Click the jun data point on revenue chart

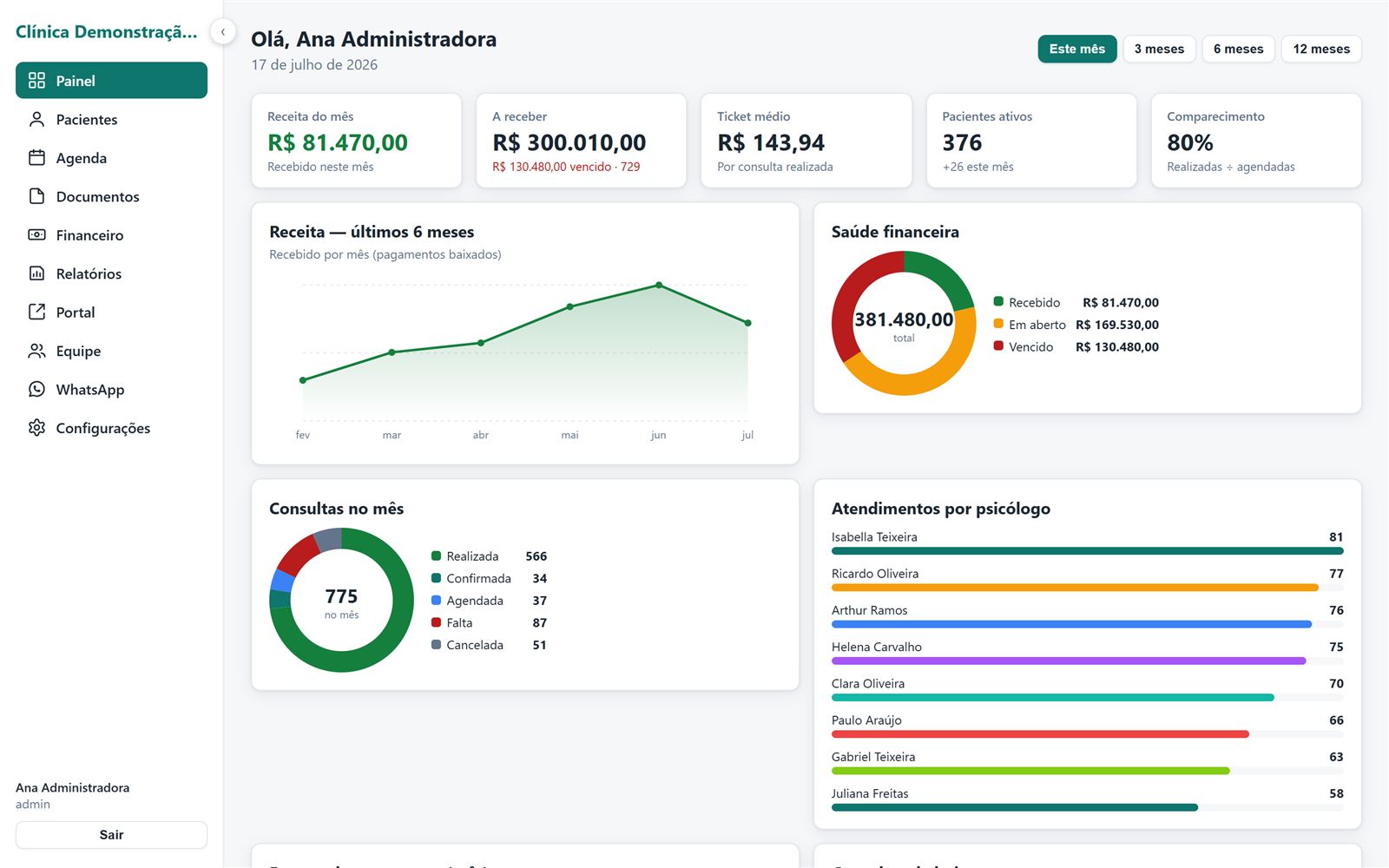click(x=659, y=285)
